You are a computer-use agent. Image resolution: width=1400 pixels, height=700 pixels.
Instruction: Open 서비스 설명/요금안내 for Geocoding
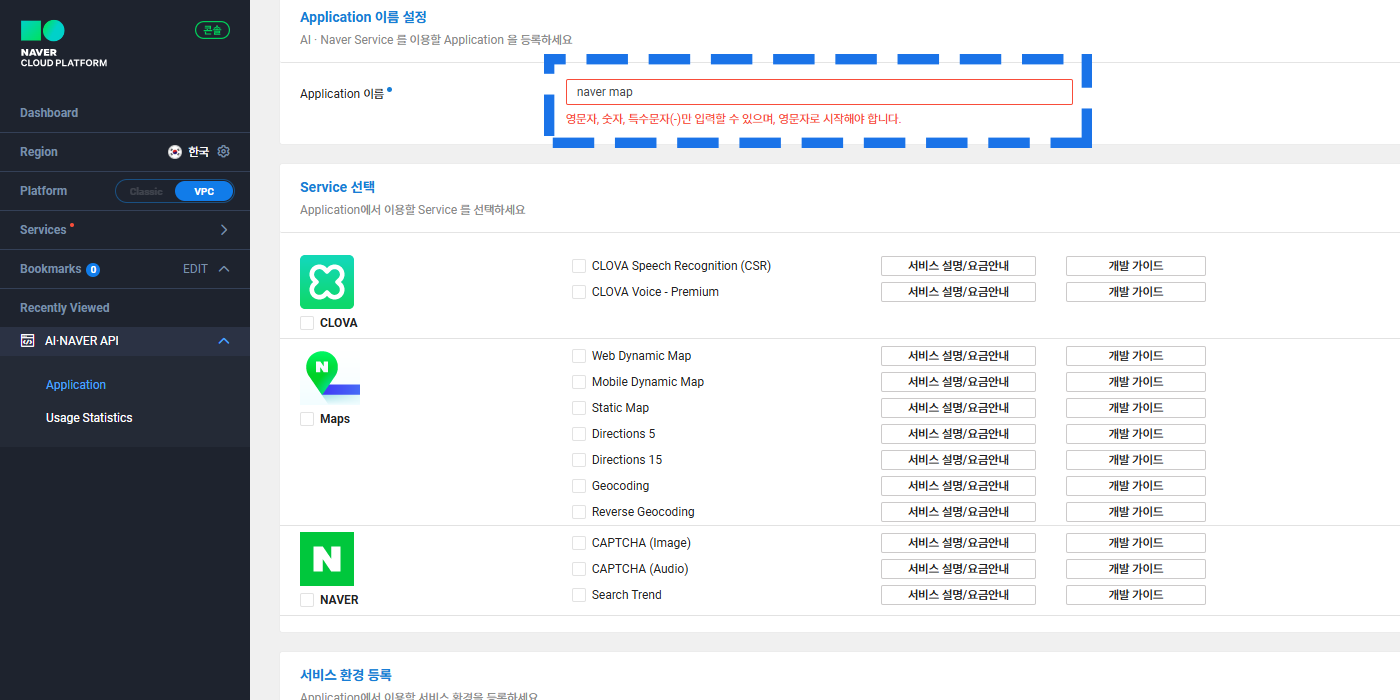click(x=958, y=486)
